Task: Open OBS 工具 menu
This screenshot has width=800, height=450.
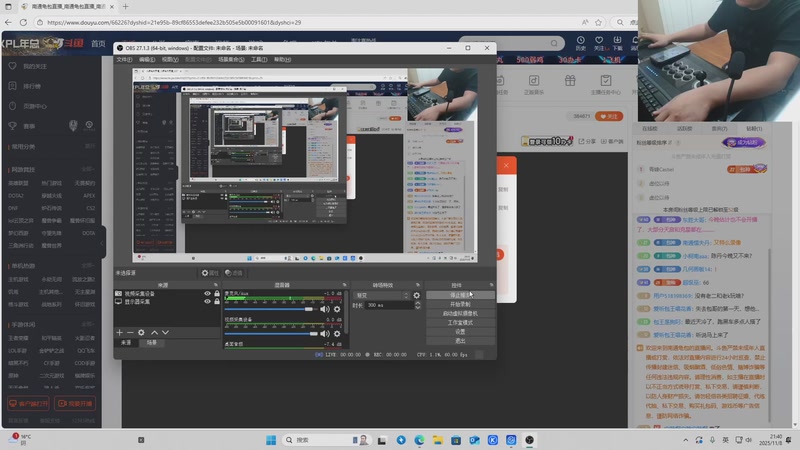Action: [259, 60]
